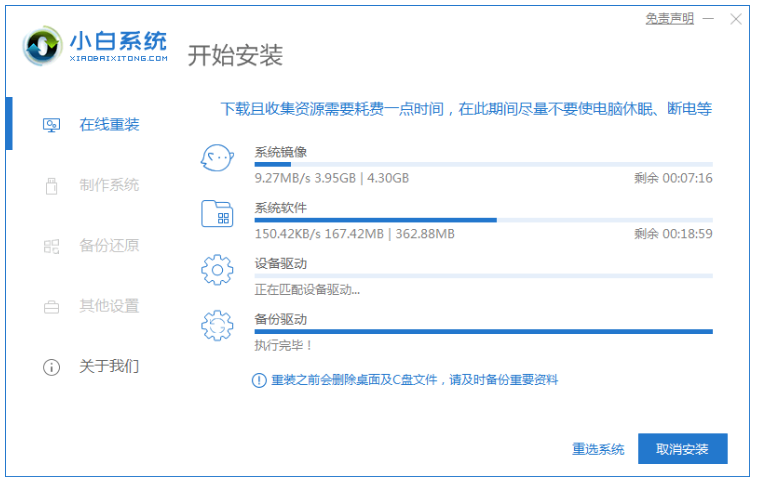Select 其他设置 text in sidebar

[x=109, y=307]
